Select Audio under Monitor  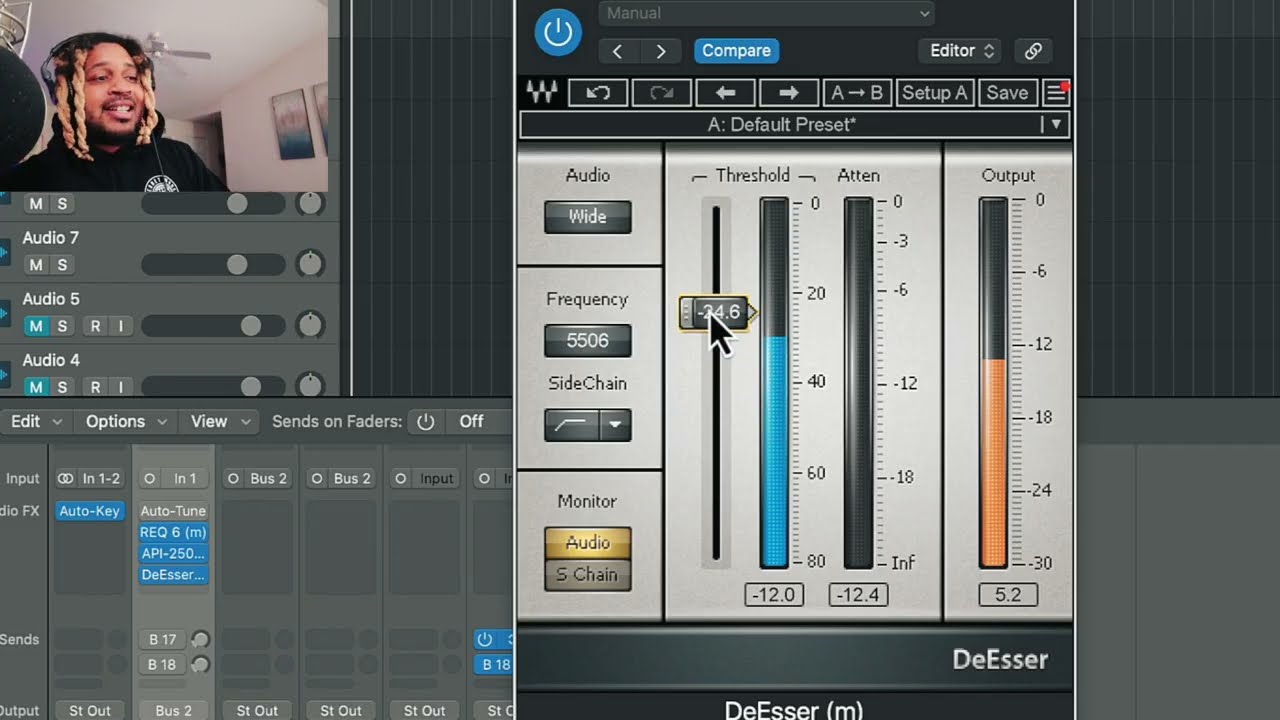(588, 543)
